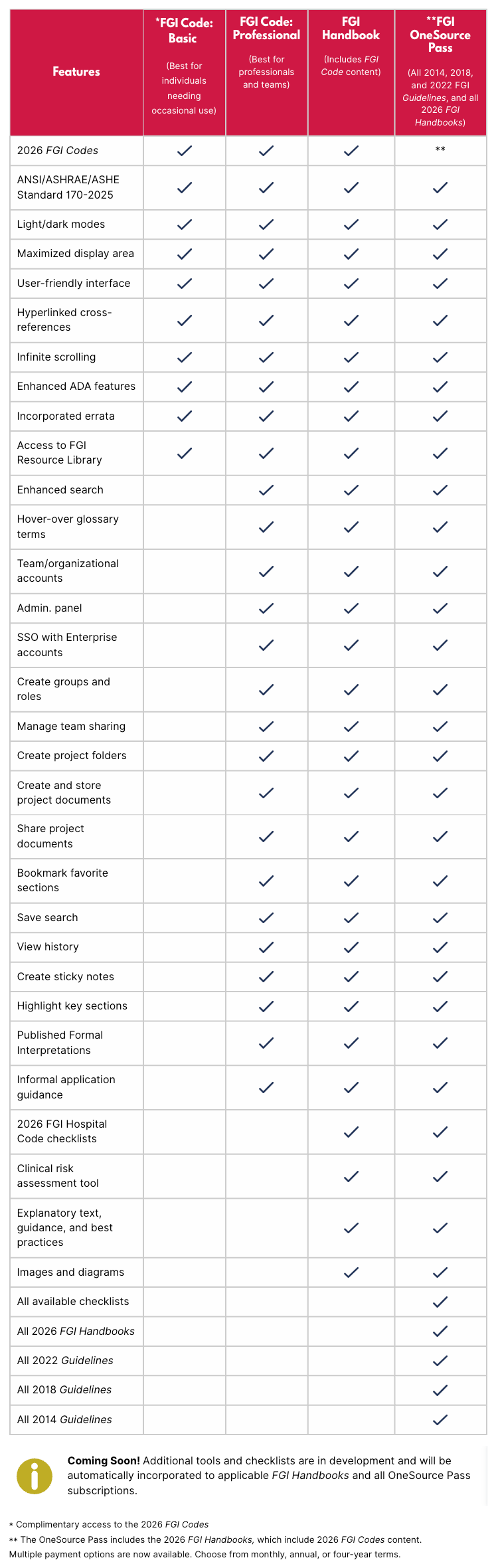This screenshot has width=498, height=1568.
Task: Click Handbook checkmark for Clinical risk assessment tool
Action: tap(351, 1176)
